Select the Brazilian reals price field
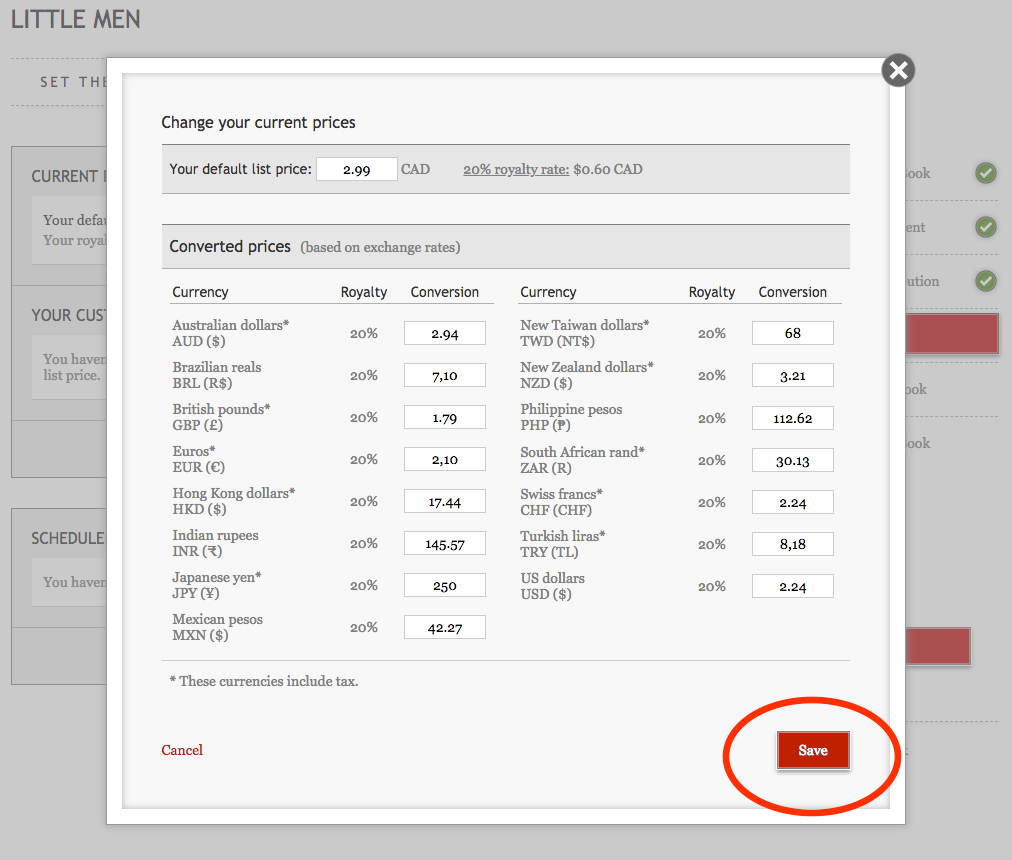 click(444, 376)
